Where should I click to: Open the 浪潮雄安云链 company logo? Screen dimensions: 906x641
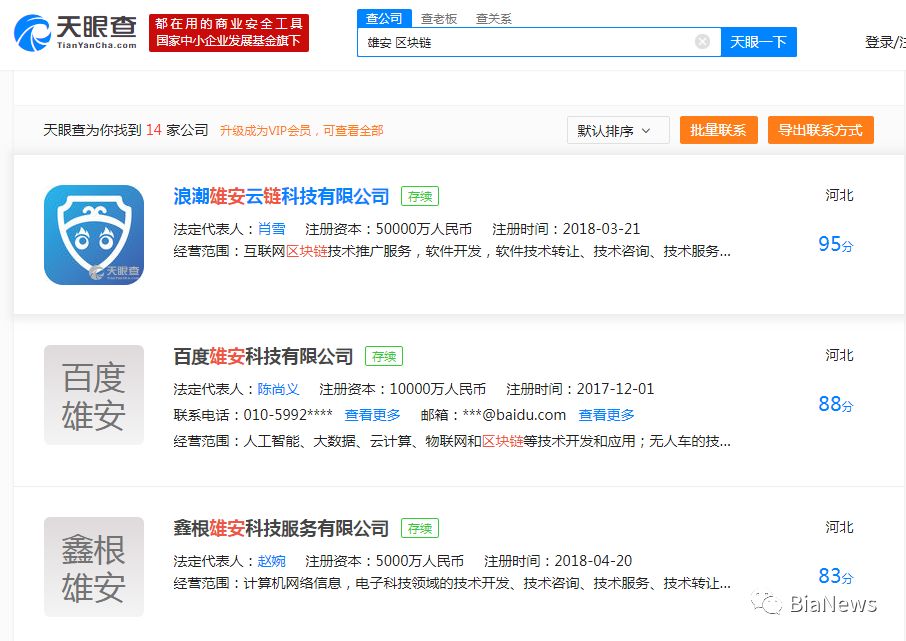tap(94, 235)
